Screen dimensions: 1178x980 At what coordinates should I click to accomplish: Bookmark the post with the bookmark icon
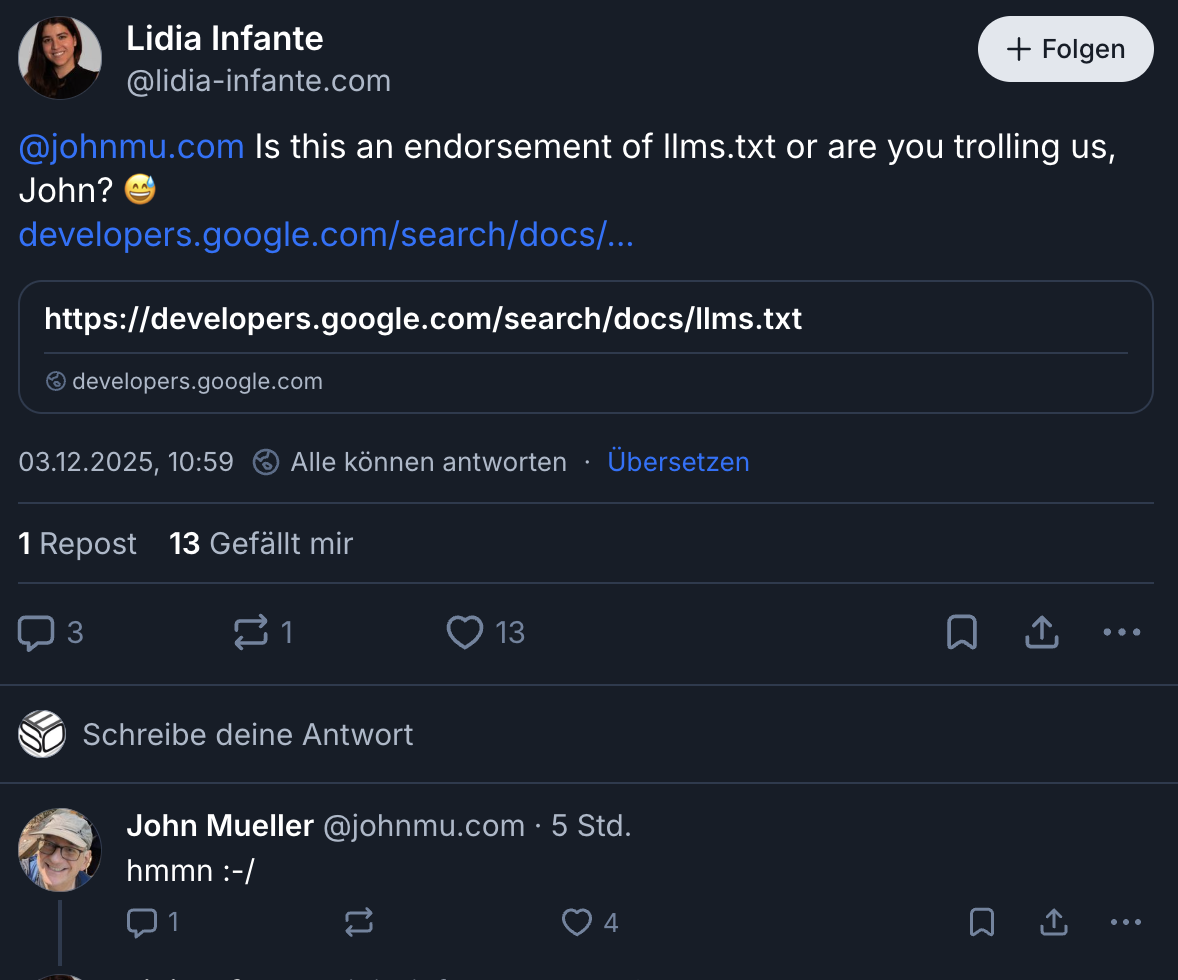pyautogui.click(x=961, y=632)
